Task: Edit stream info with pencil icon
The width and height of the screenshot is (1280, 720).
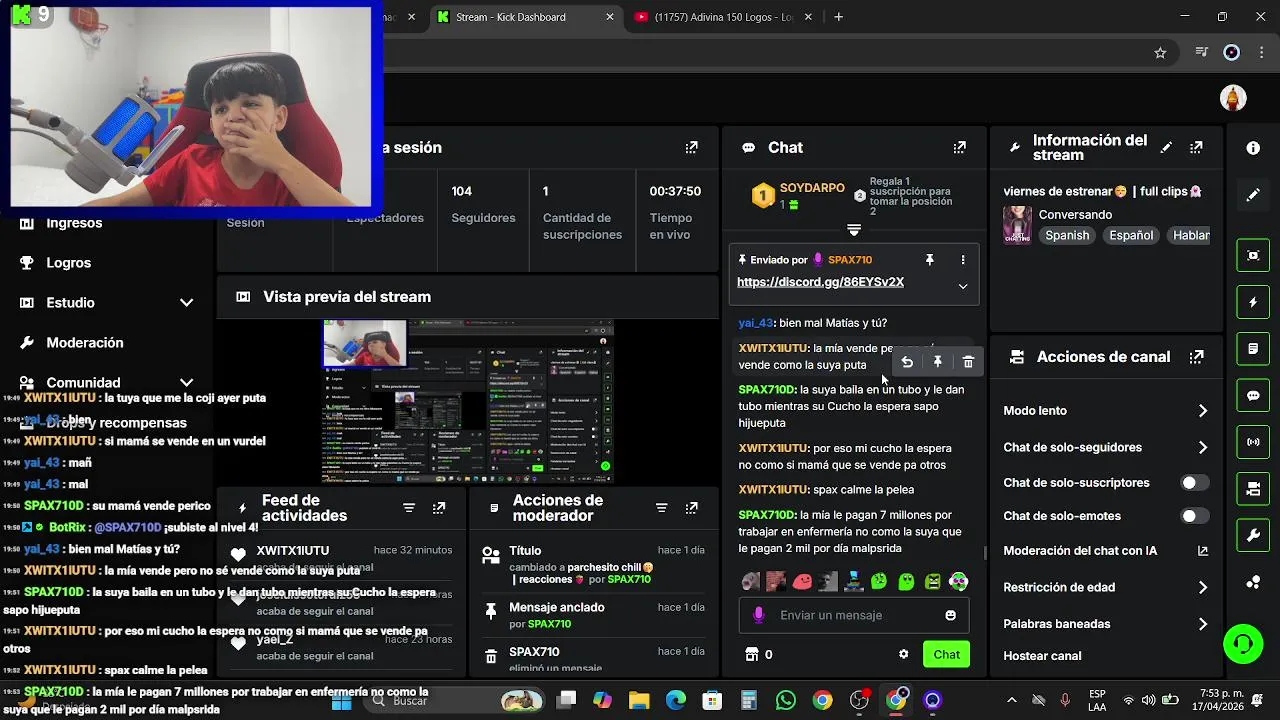Action: pos(1166,147)
